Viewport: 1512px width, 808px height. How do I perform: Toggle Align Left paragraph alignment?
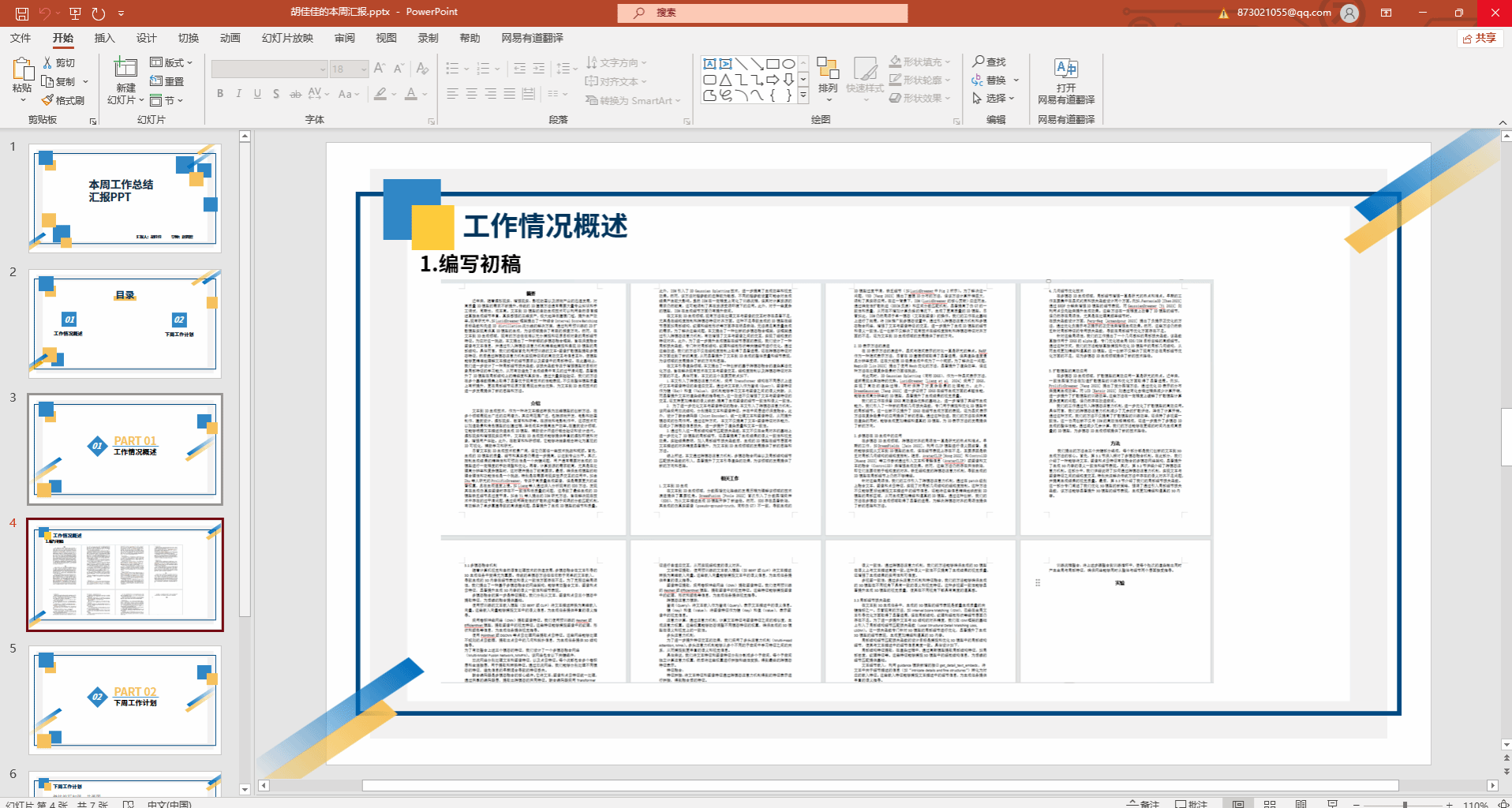pyautogui.click(x=452, y=94)
